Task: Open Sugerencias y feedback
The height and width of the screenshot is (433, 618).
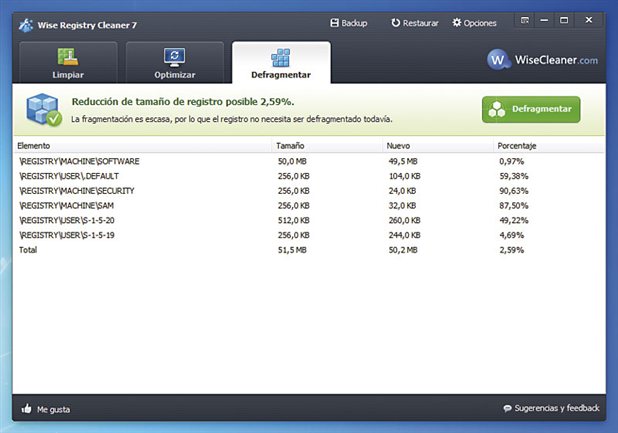Action: pyautogui.click(x=557, y=408)
